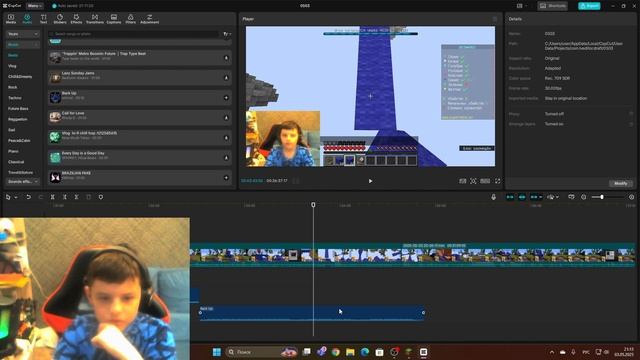
Task: Start voiceover recording with the microphone icon
Action: (493, 197)
